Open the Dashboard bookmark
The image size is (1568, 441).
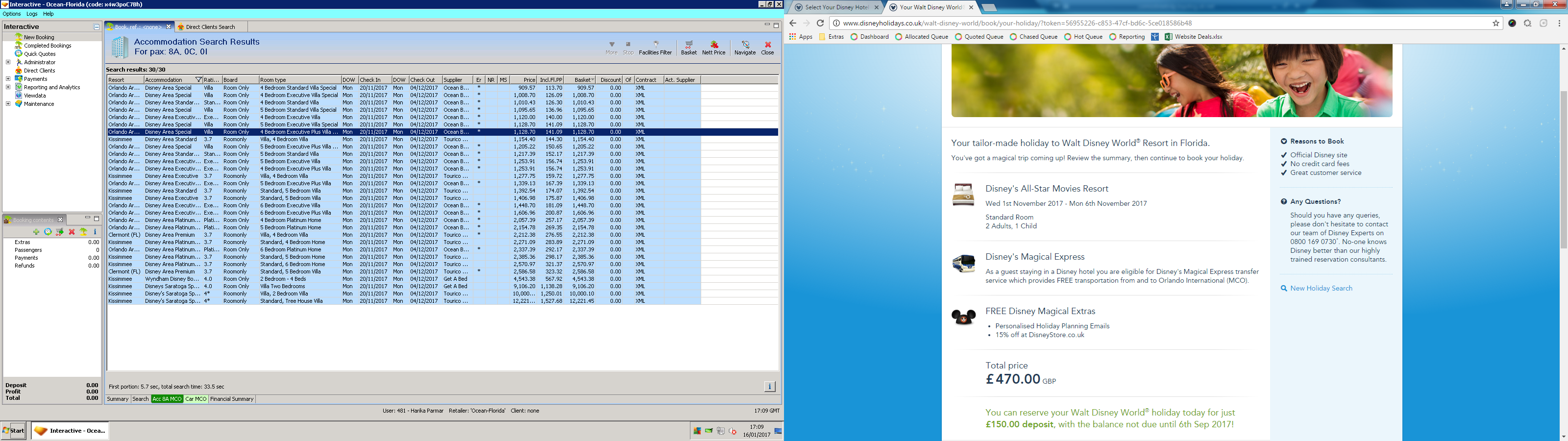click(x=869, y=37)
